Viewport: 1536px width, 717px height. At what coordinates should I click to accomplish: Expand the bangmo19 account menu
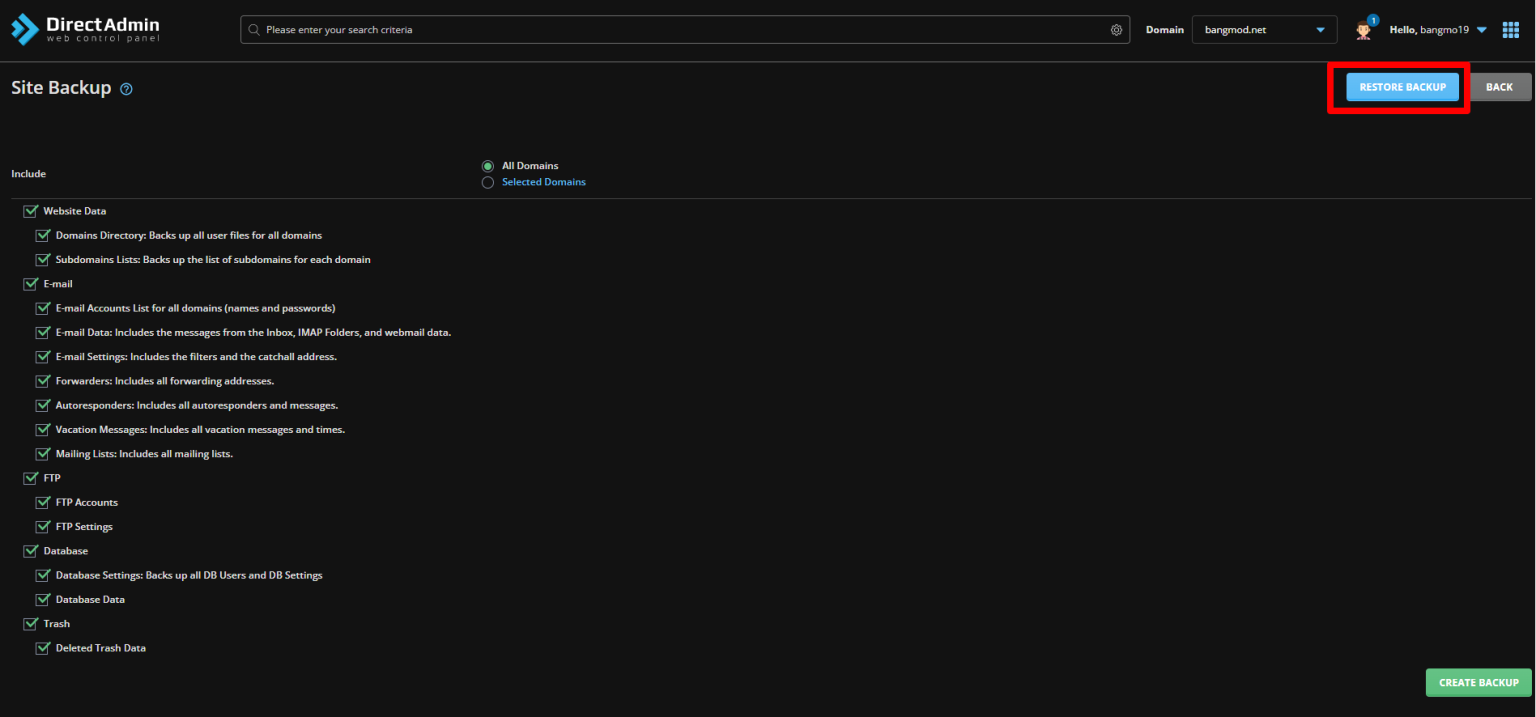pyautogui.click(x=1481, y=29)
